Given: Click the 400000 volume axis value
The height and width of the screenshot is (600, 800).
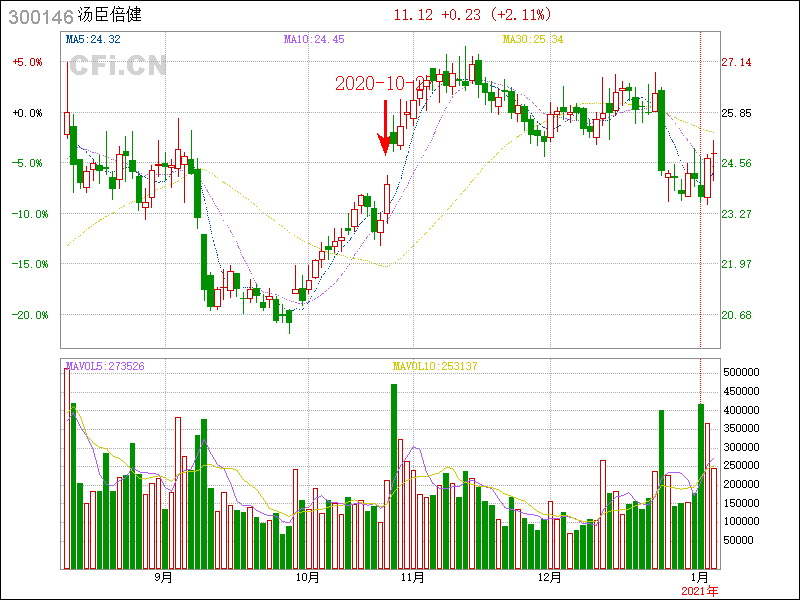Looking at the screenshot, I should point(741,410).
